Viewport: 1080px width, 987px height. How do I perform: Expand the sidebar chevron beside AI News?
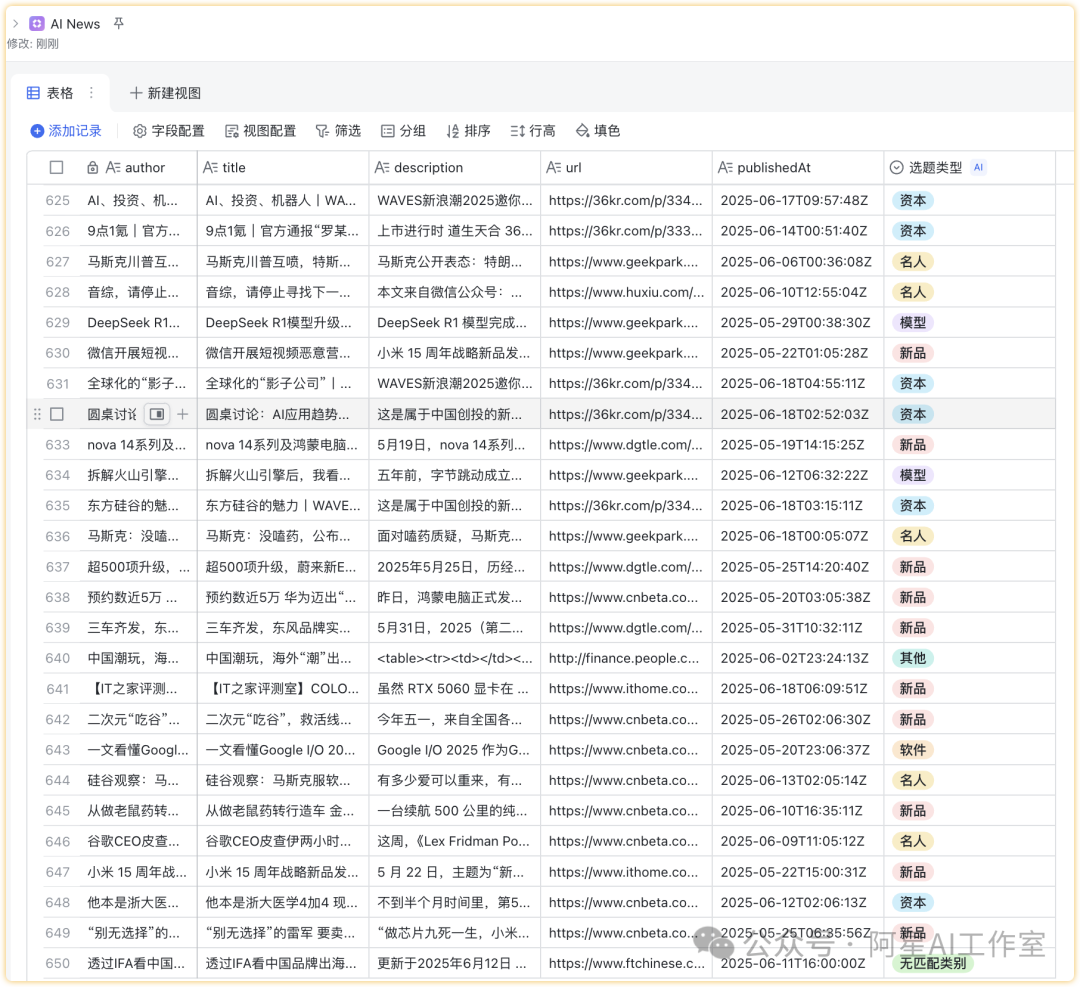point(16,23)
